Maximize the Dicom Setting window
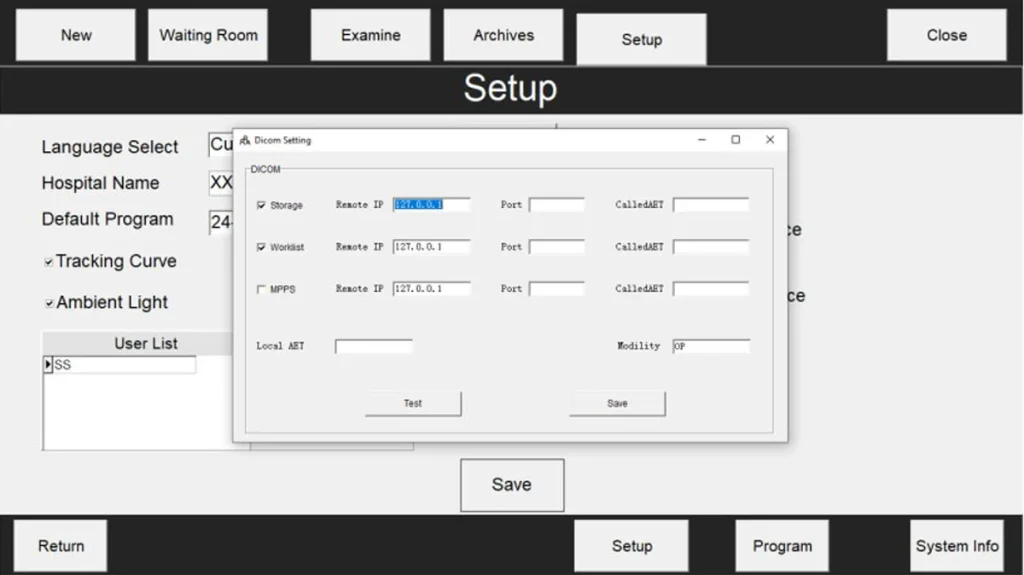 (x=735, y=140)
